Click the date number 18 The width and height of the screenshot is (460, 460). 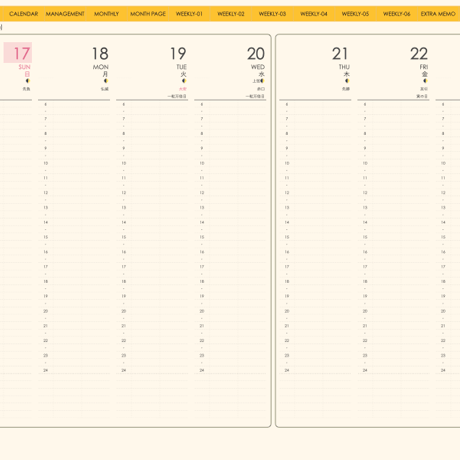pyautogui.click(x=100, y=54)
